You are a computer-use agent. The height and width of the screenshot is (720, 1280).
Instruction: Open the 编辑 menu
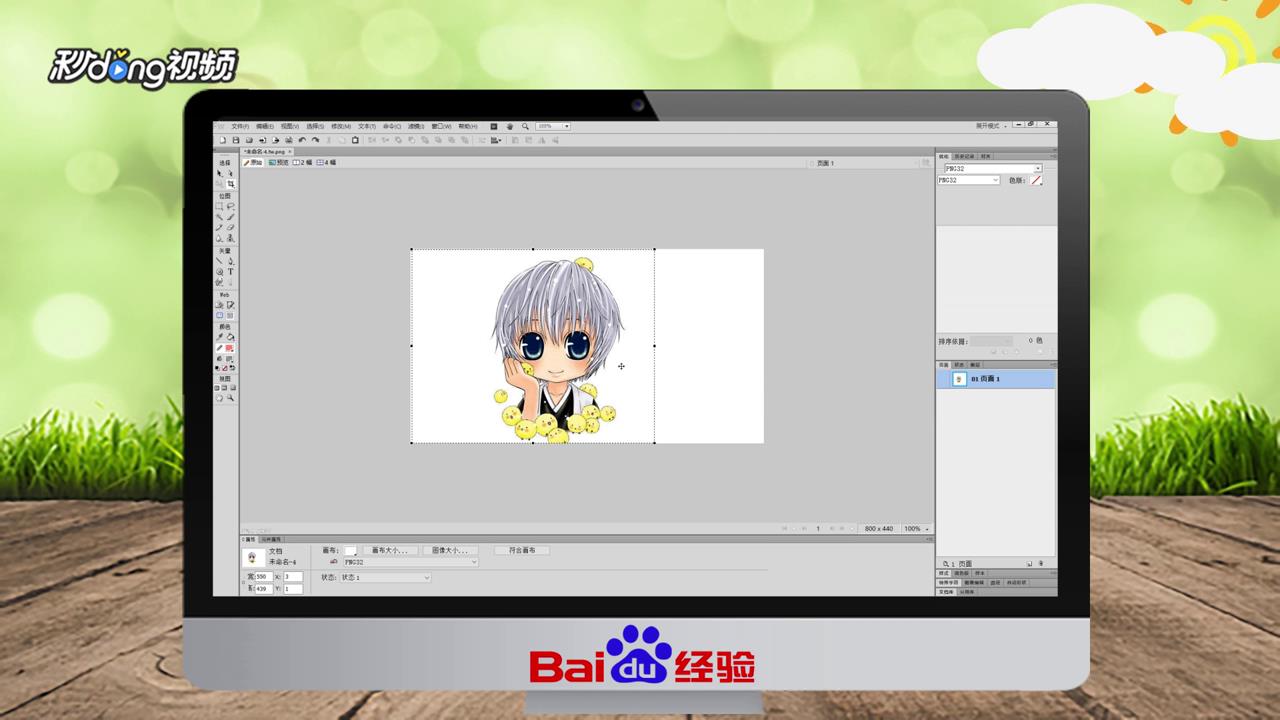coord(265,126)
